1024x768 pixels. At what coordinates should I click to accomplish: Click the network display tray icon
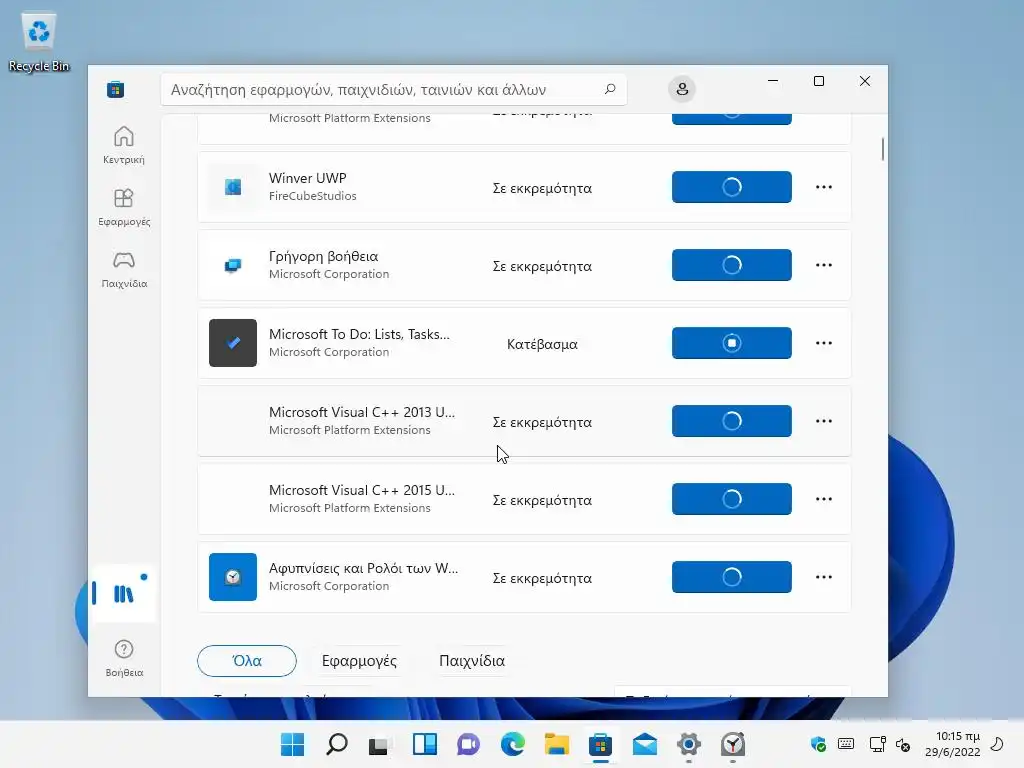[877, 744]
